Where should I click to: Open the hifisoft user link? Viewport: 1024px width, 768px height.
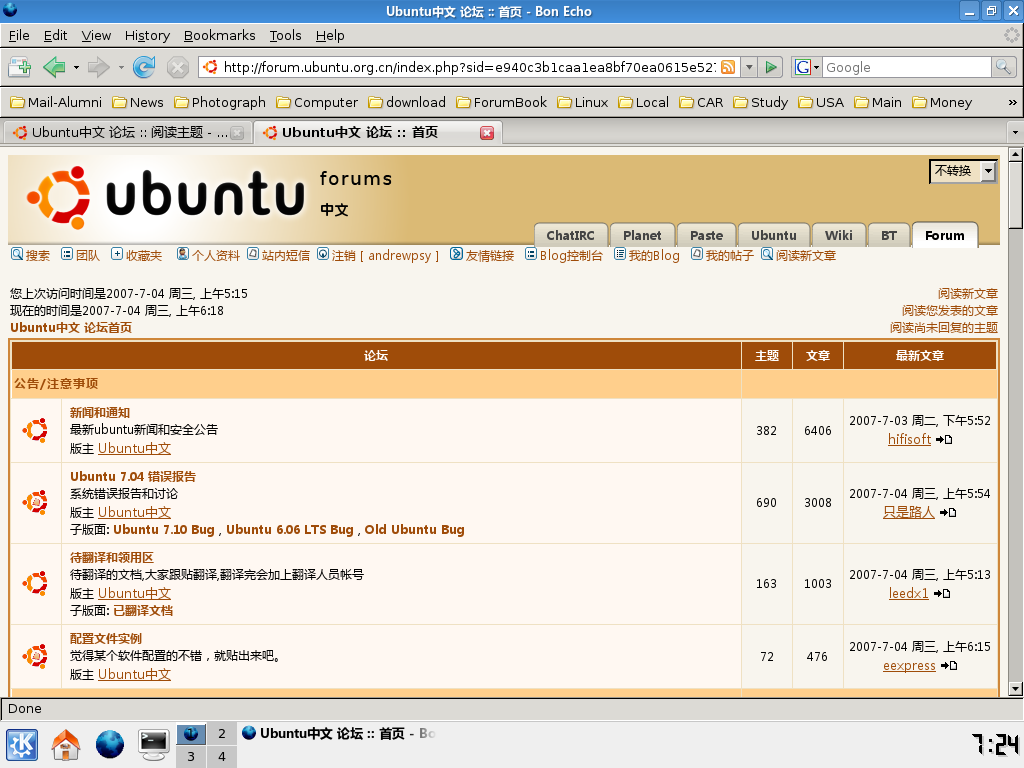[909, 440]
